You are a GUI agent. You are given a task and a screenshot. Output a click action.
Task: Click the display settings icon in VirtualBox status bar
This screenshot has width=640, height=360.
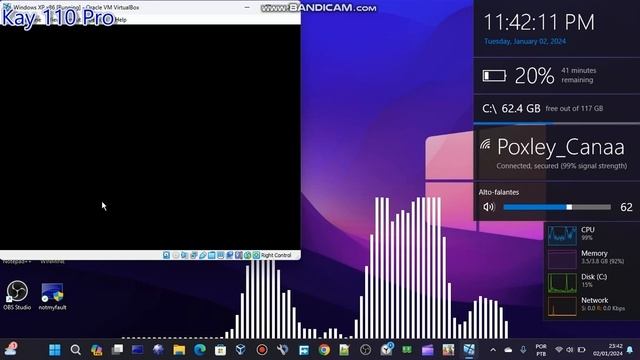coord(220,255)
